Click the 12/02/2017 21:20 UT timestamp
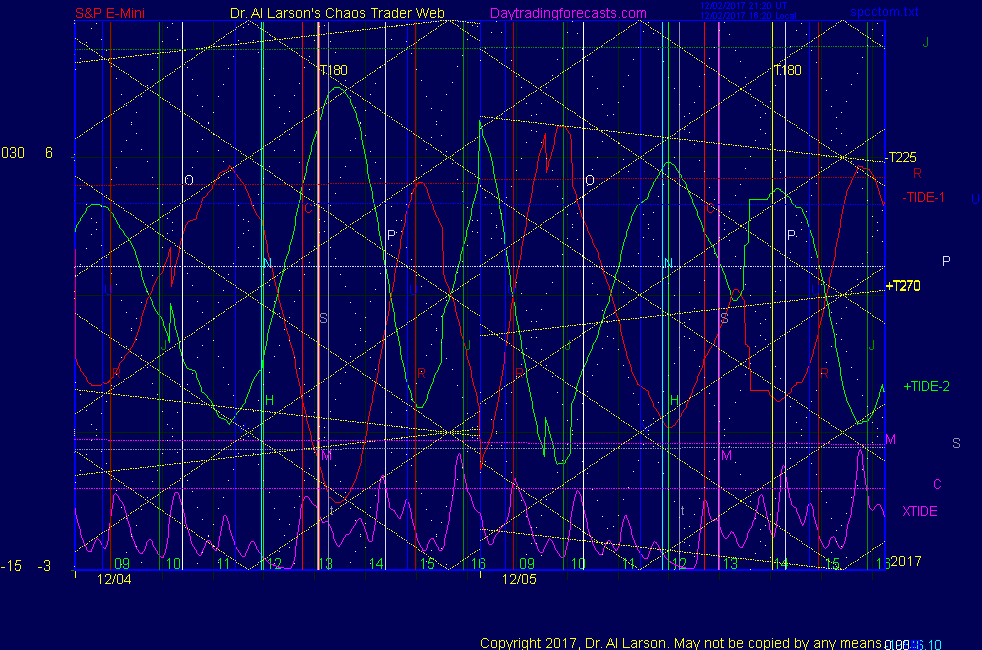Image resolution: width=982 pixels, height=650 pixels. click(x=743, y=6)
